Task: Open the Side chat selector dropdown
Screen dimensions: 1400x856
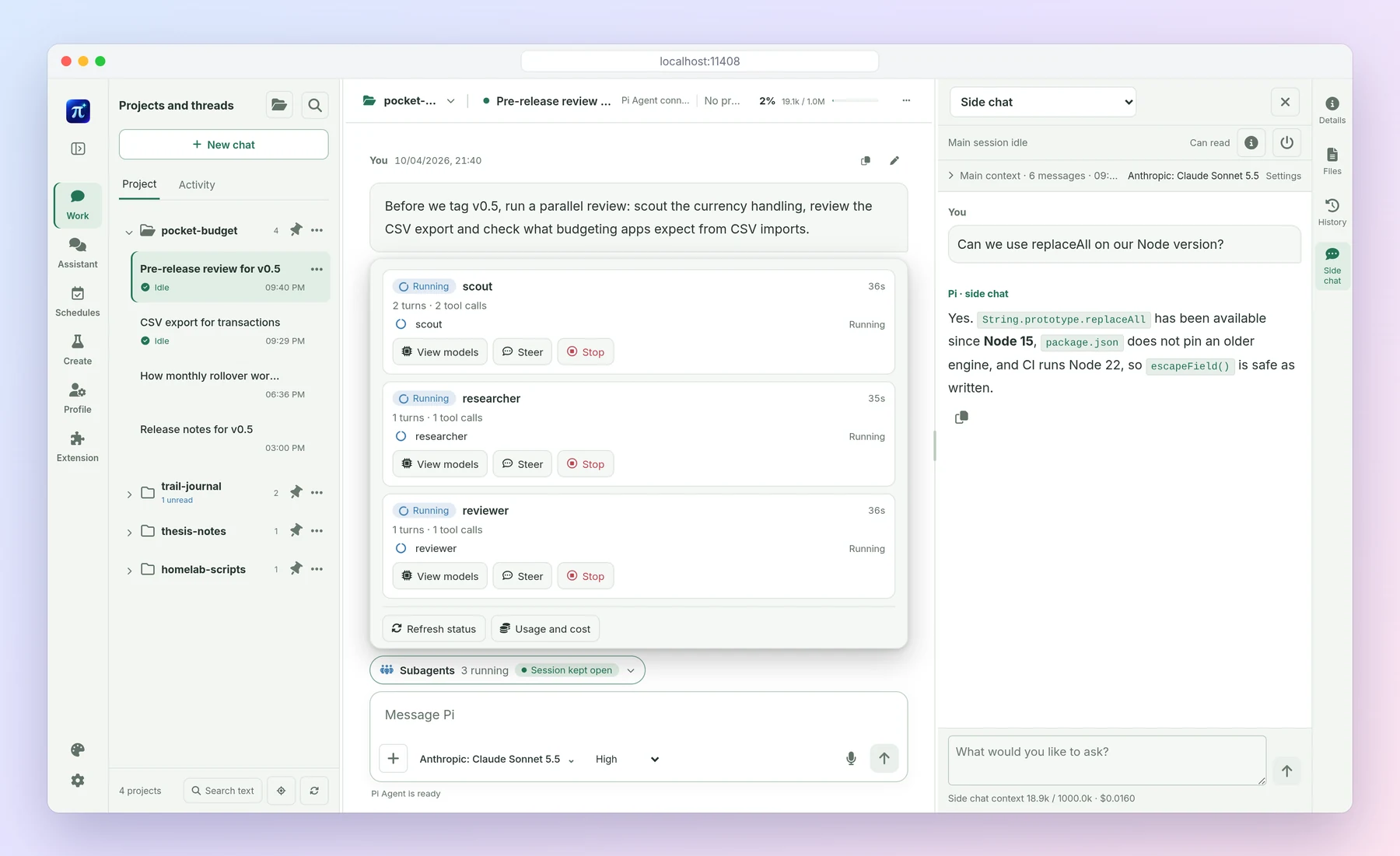Action: click(x=1043, y=102)
